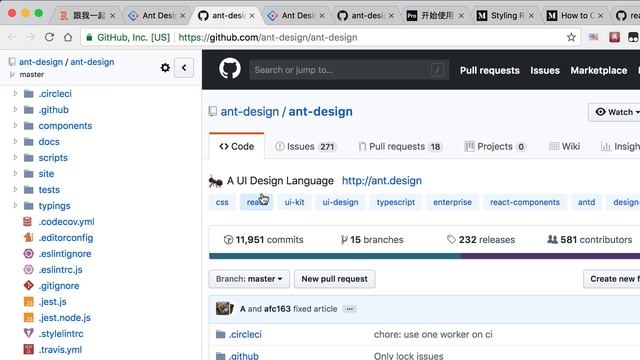Expand the .github folder in the sidebar
The width and height of the screenshot is (640, 360).
[x=16, y=109]
